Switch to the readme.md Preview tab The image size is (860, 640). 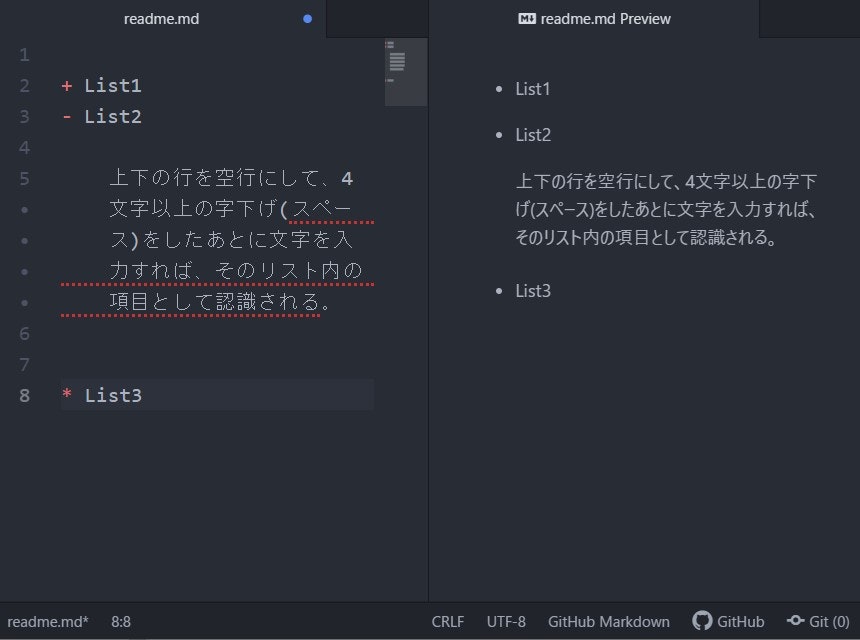[604, 18]
